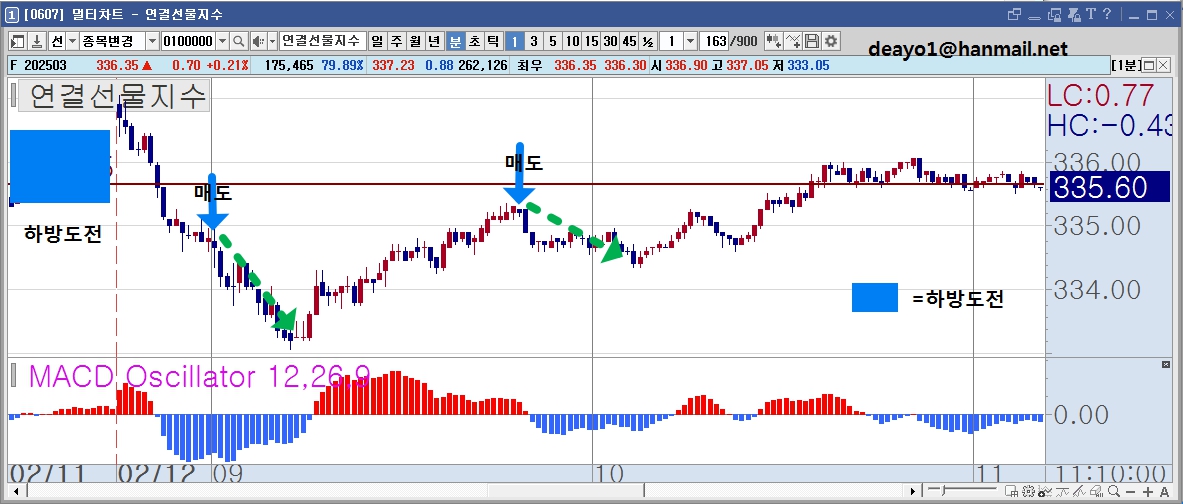Open help question mark icon

pyautogui.click(x=1107, y=14)
